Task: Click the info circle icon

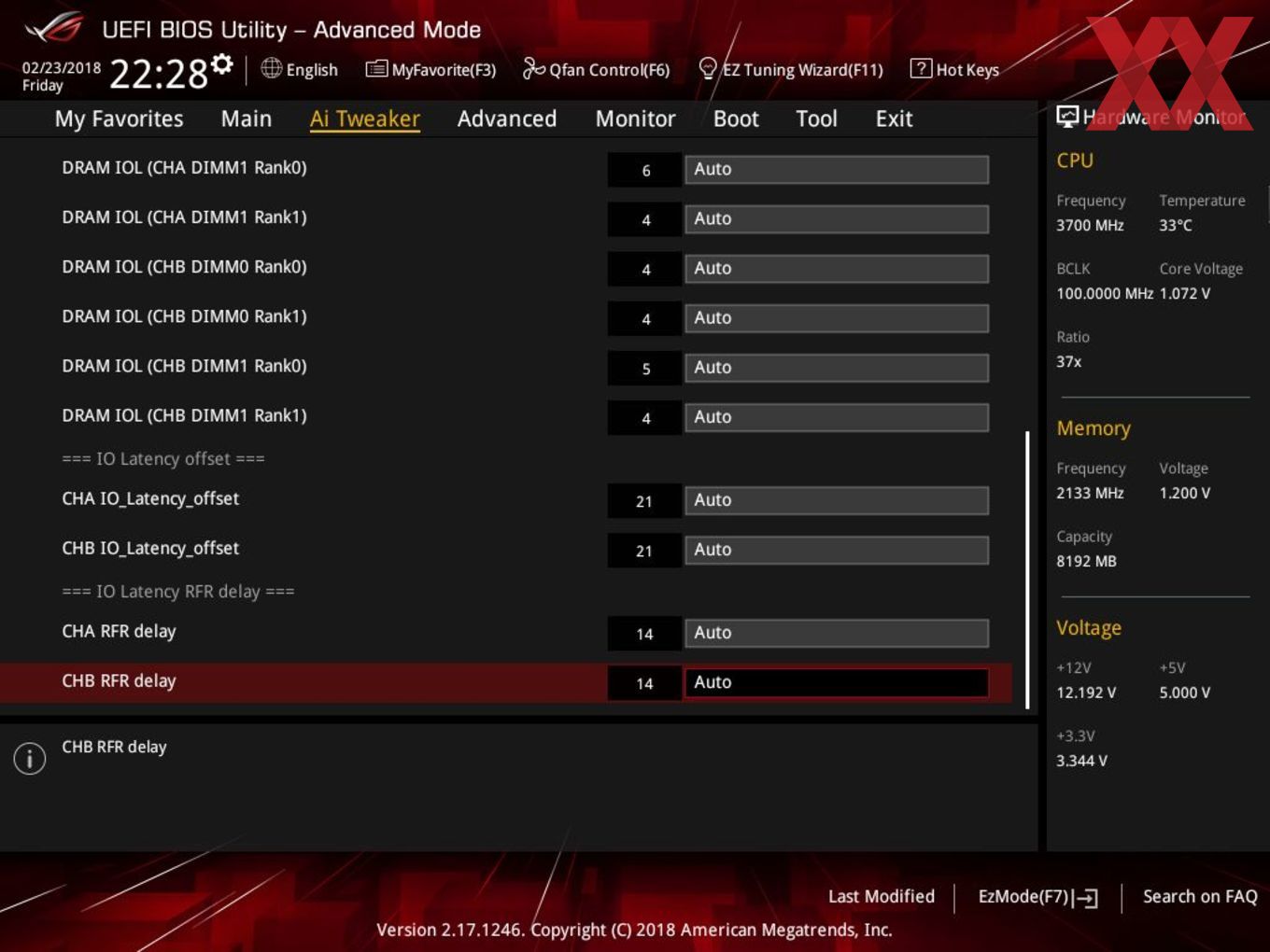Action: pyautogui.click(x=30, y=758)
